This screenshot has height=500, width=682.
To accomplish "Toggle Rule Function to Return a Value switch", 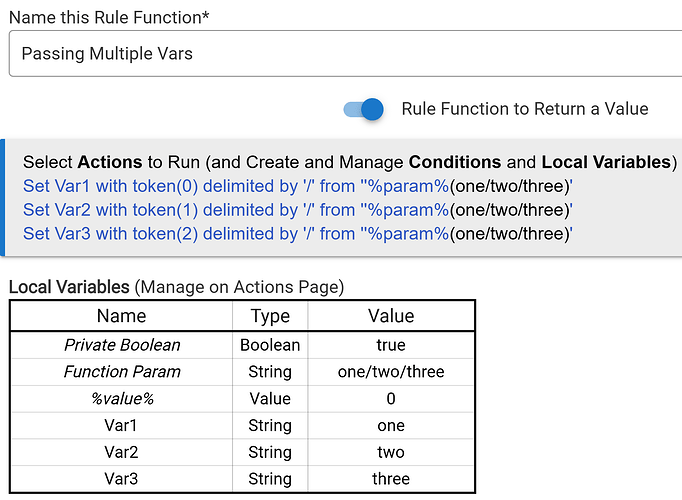I will pos(364,109).
